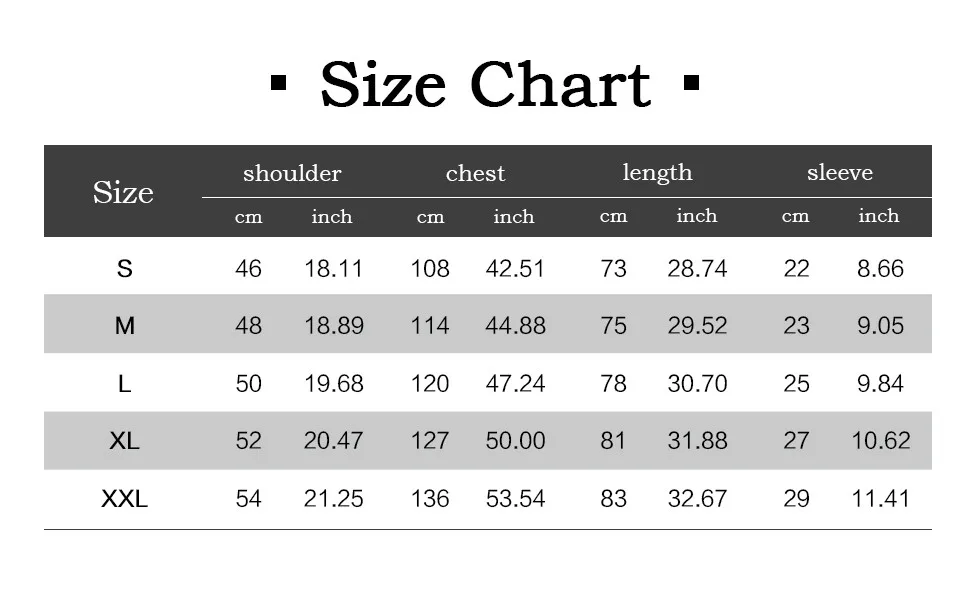Select the 136 chest cm value
Image resolution: width=970 pixels, height=600 pixels.
[x=430, y=499]
